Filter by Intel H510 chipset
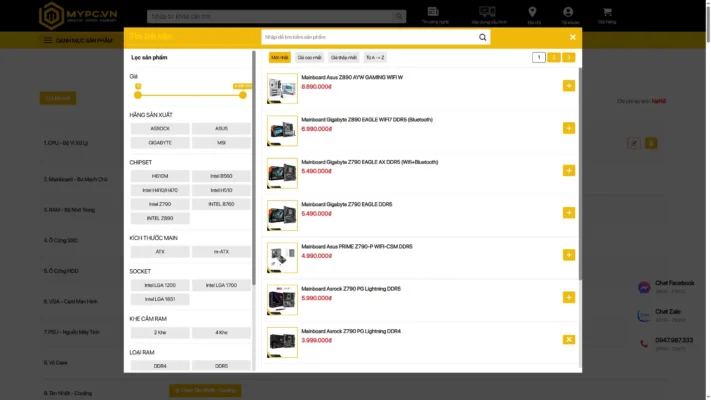Screen dimensions: 711x400 (221, 190)
